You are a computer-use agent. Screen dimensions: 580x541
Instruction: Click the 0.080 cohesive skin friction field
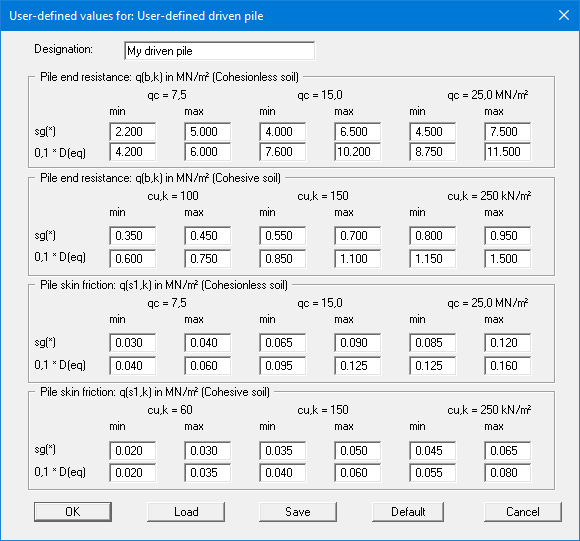[x=508, y=473]
